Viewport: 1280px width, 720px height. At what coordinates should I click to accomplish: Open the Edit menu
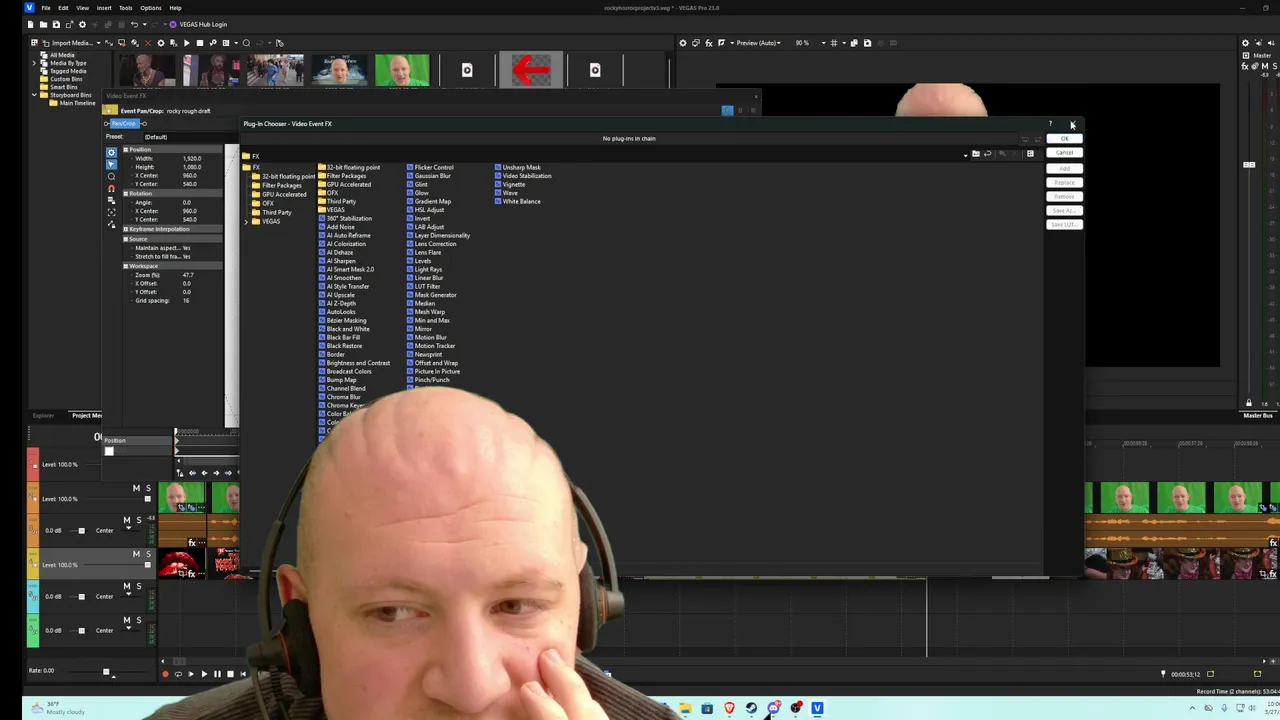pos(63,8)
